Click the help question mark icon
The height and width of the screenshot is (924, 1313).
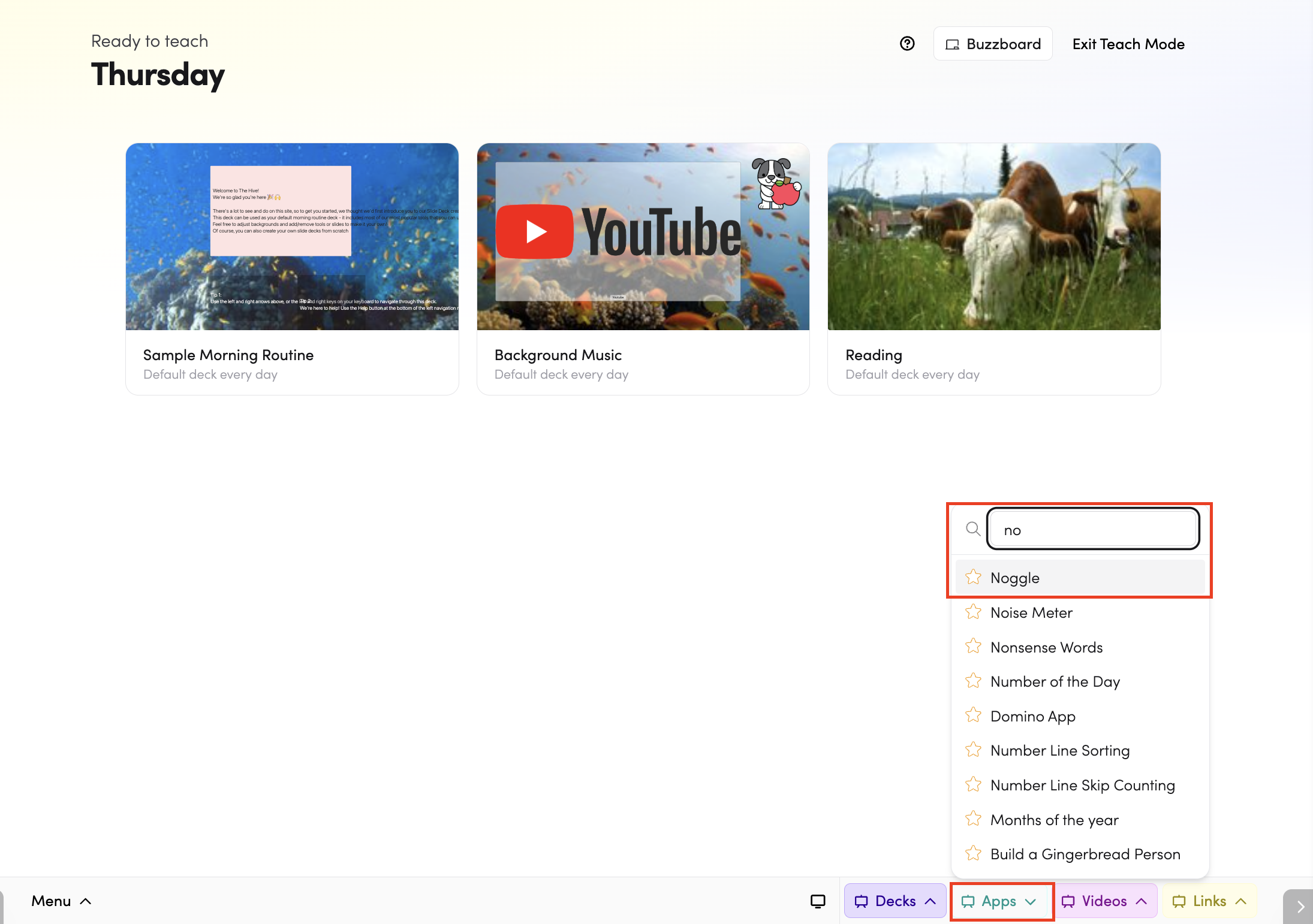907,44
